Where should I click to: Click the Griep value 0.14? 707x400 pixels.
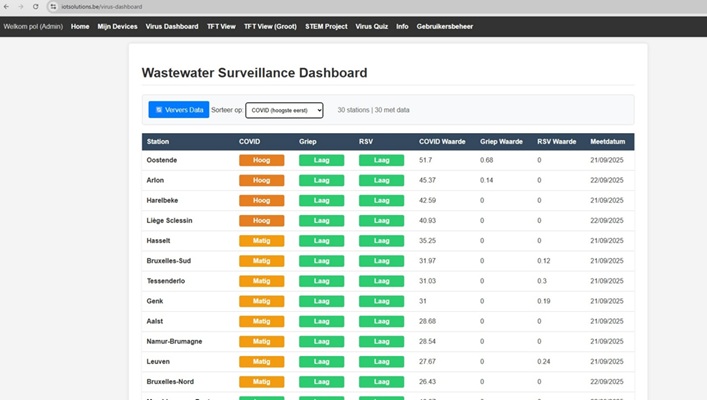[487, 180]
